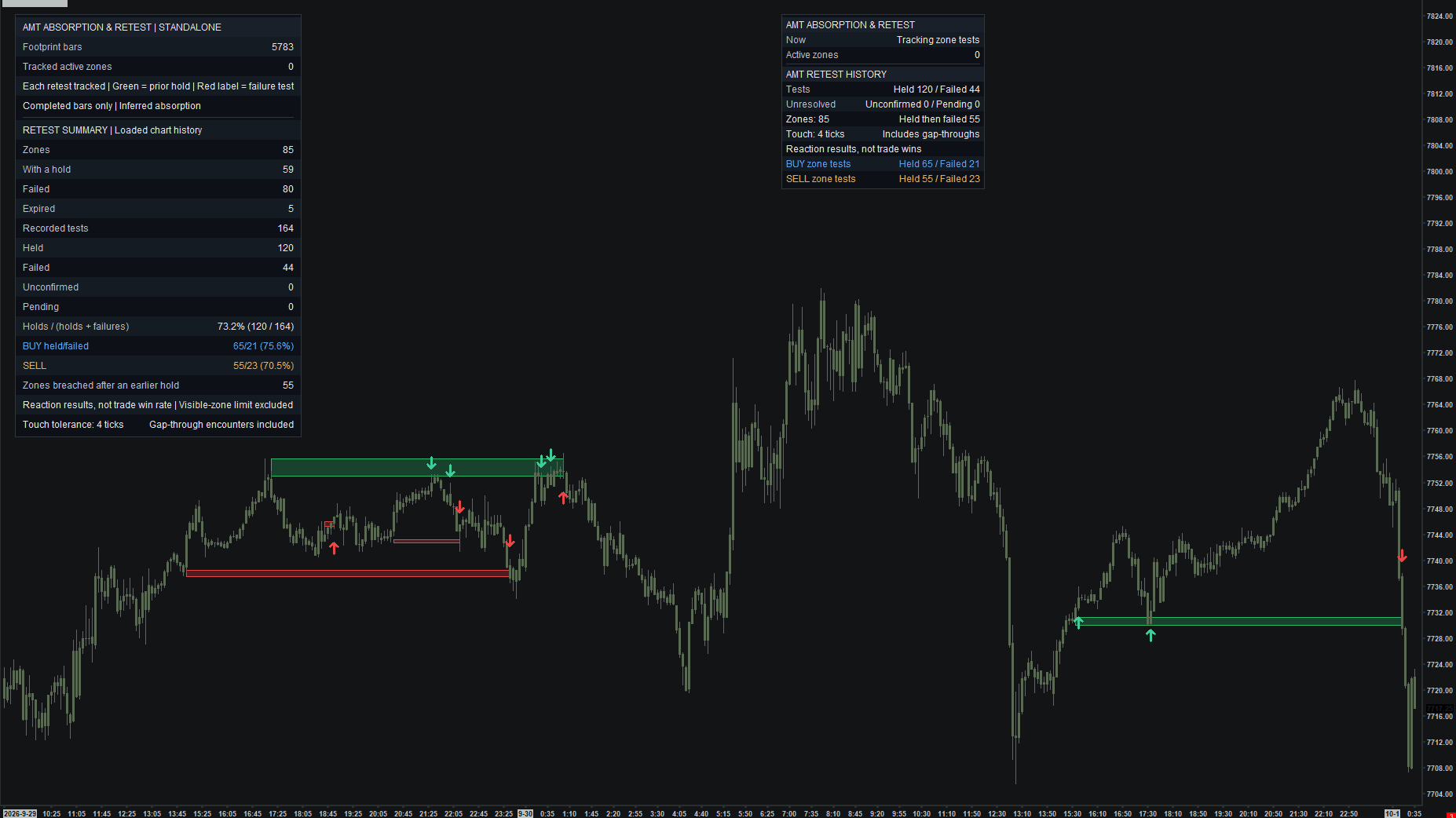Click the green up arrow below the 7730 green zone
Screen dimensions: 1456x818
(x=1151, y=635)
